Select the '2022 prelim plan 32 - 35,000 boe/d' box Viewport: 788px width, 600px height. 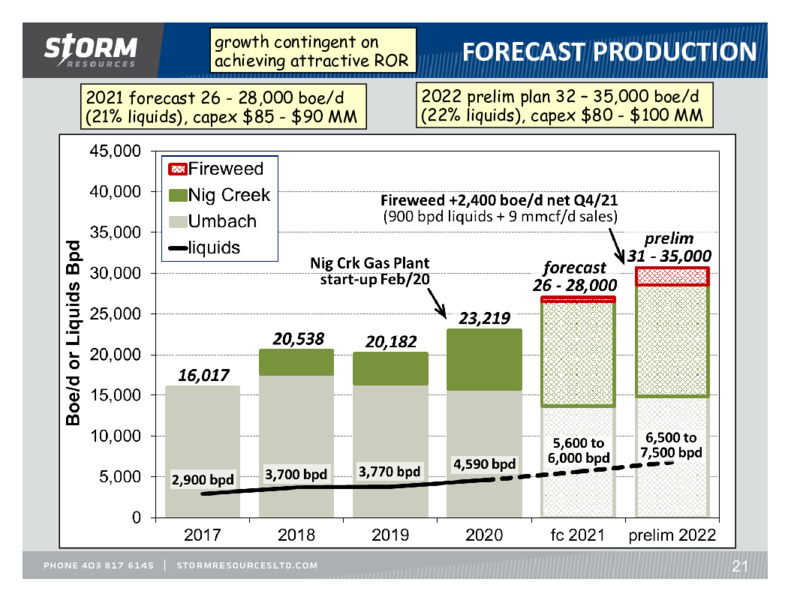pyautogui.click(x=564, y=106)
